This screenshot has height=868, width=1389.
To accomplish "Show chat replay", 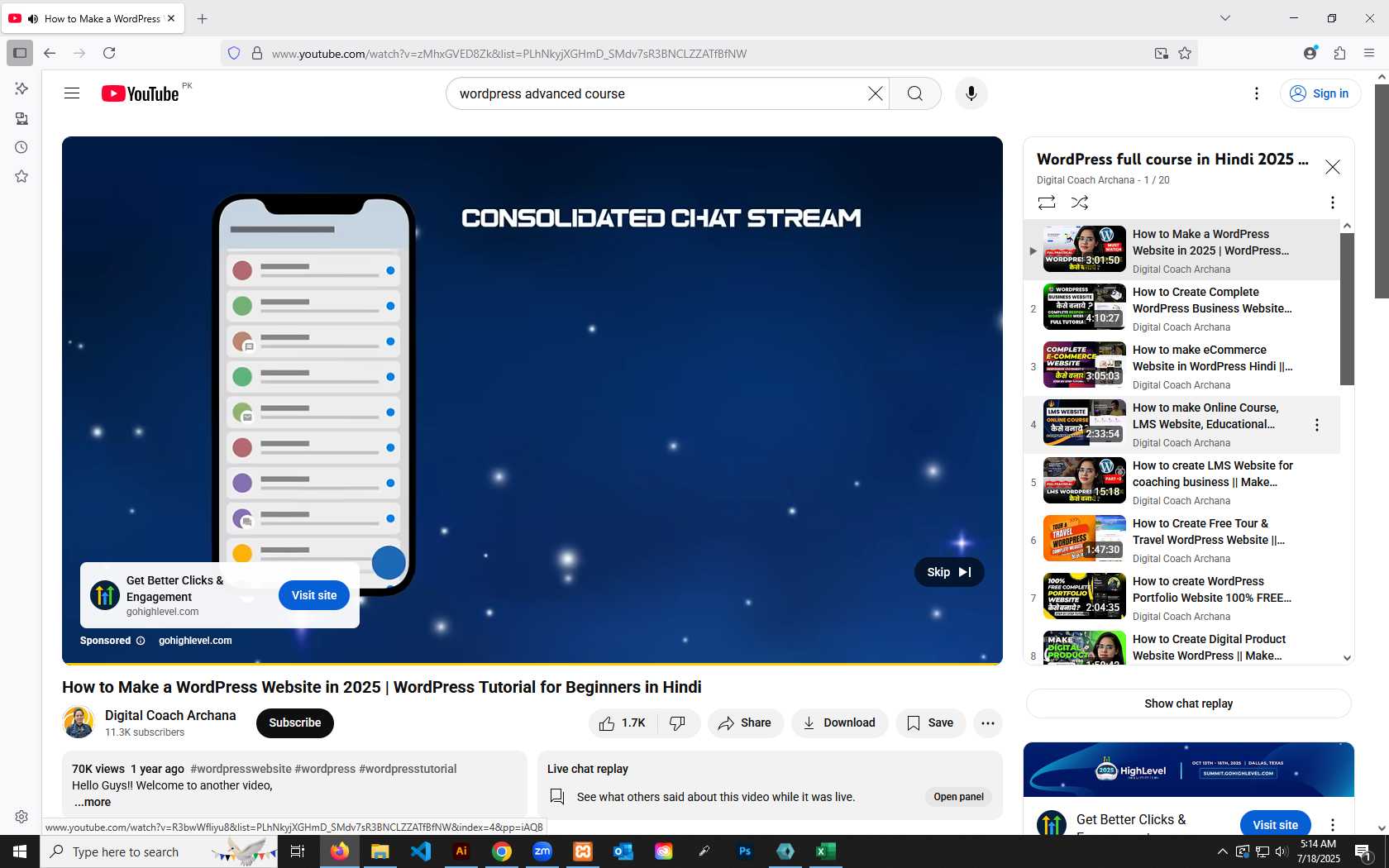I will (x=1188, y=703).
